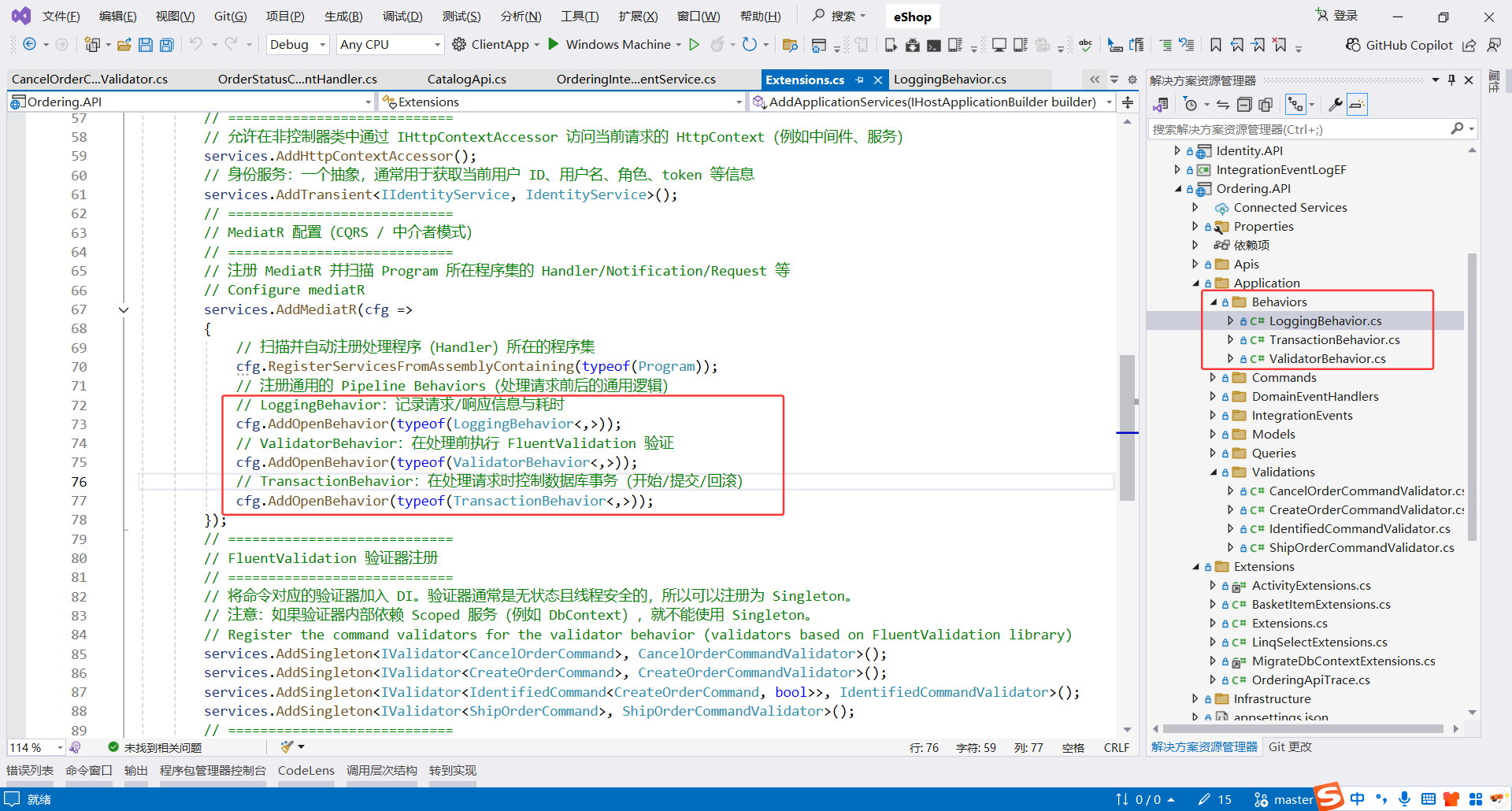Click the title bar search box

click(x=839, y=16)
